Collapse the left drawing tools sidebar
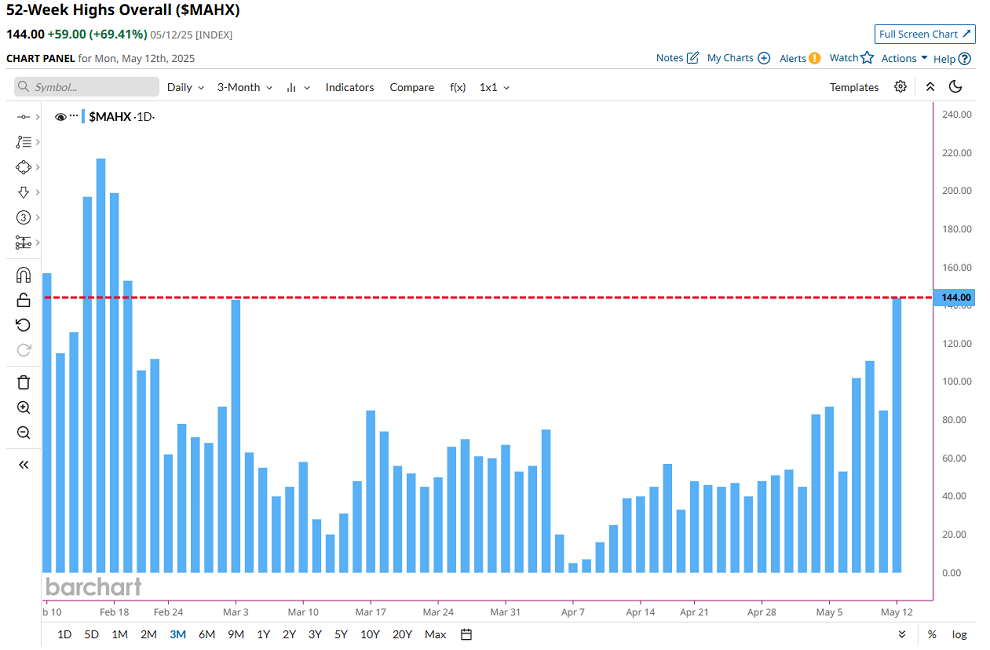This screenshot has width=990, height=650. click(x=24, y=464)
